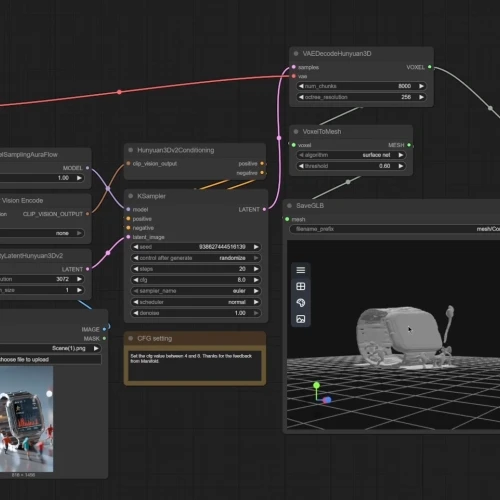Click the MESH output socket of VoxelToMesh

pyautogui.click(x=409, y=145)
